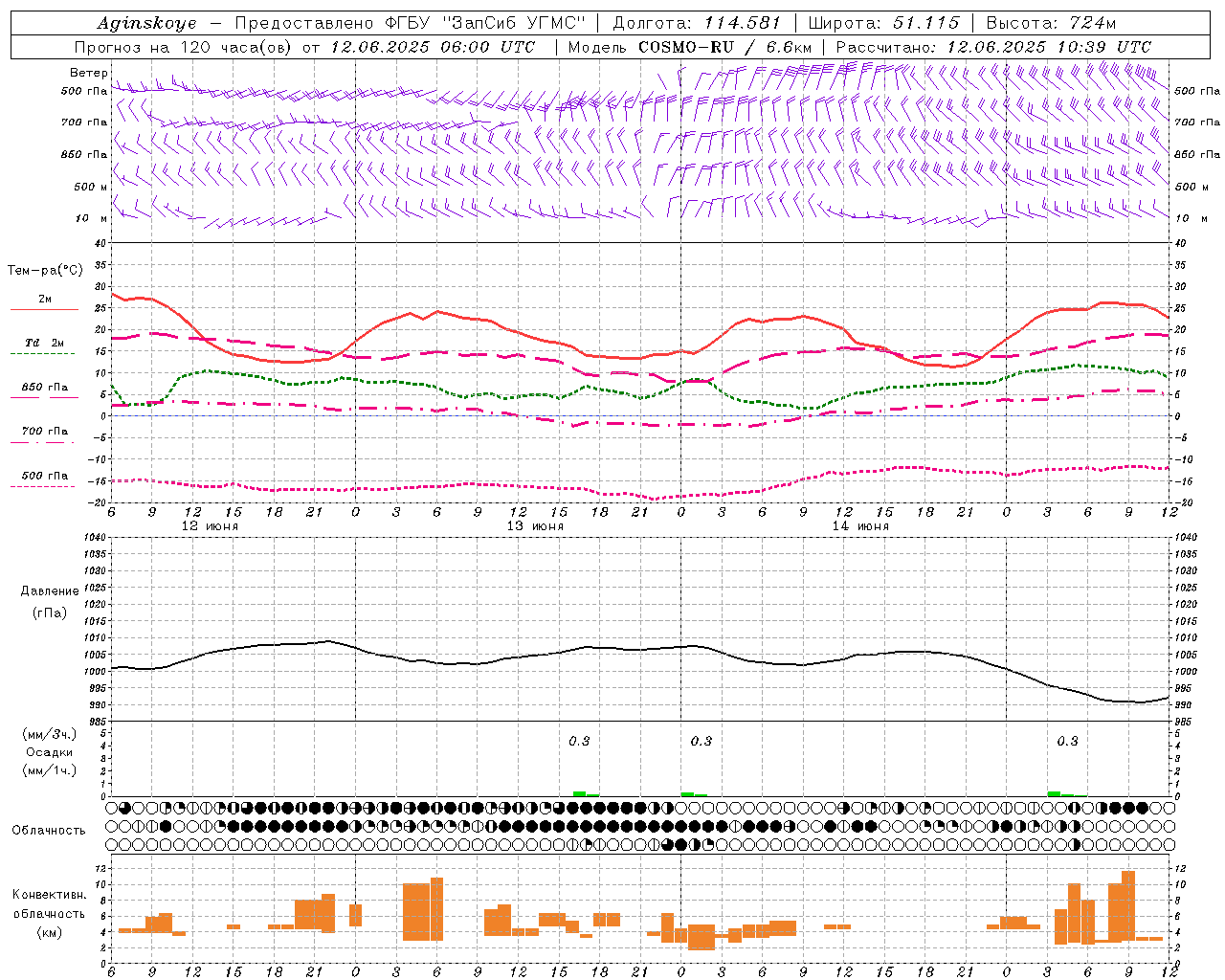Click the station name "Aginskoye" in the header
This screenshot has width=1225, height=980.
pos(146,23)
